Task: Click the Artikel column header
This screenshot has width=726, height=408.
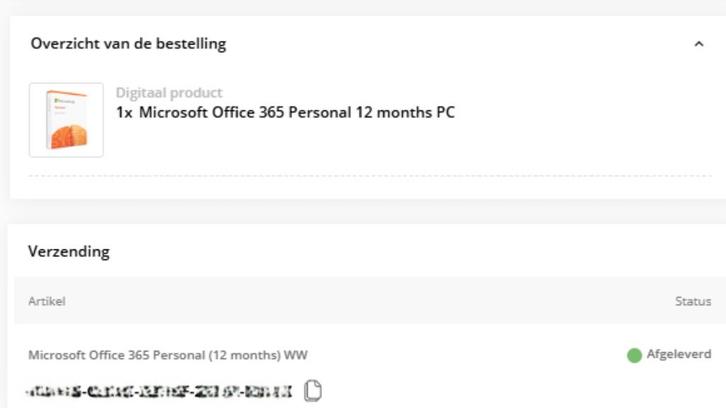Action: tap(47, 301)
